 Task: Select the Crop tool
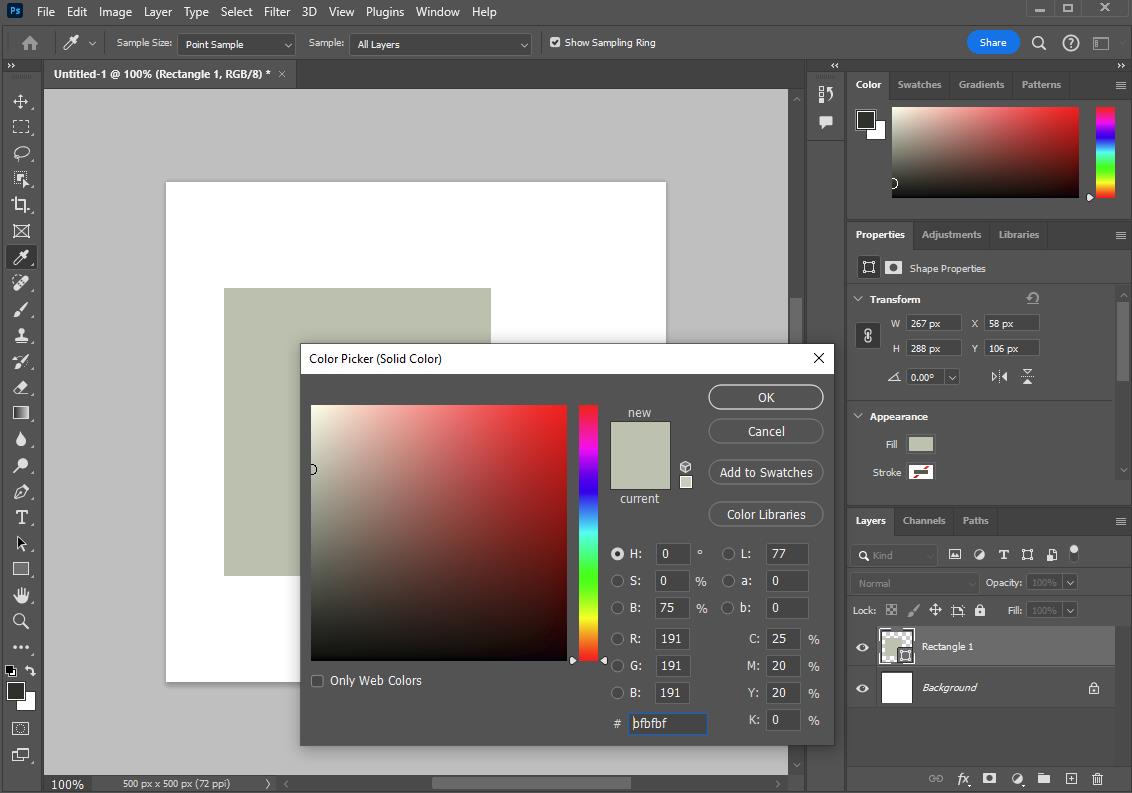(22, 205)
